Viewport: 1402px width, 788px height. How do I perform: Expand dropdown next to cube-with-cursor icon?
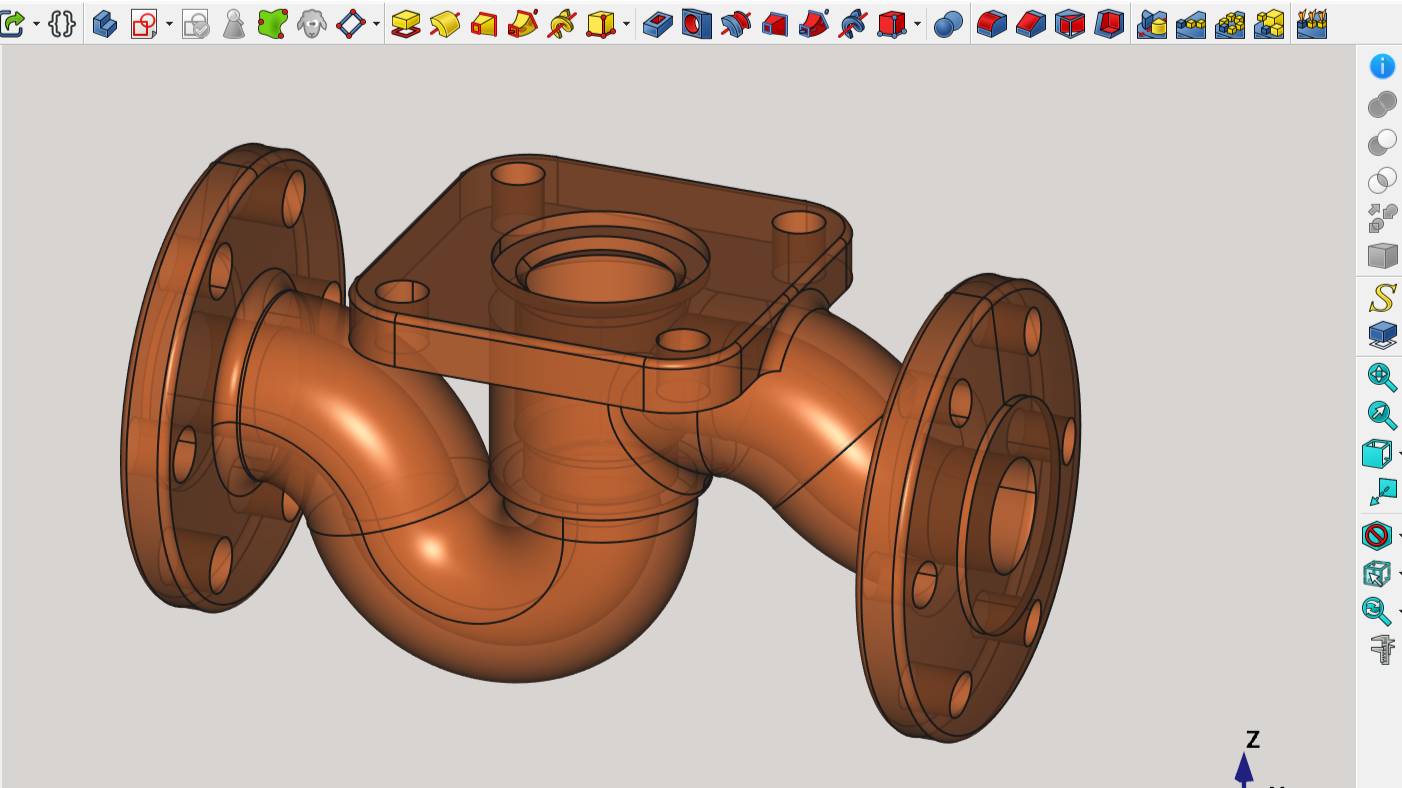click(x=1399, y=574)
